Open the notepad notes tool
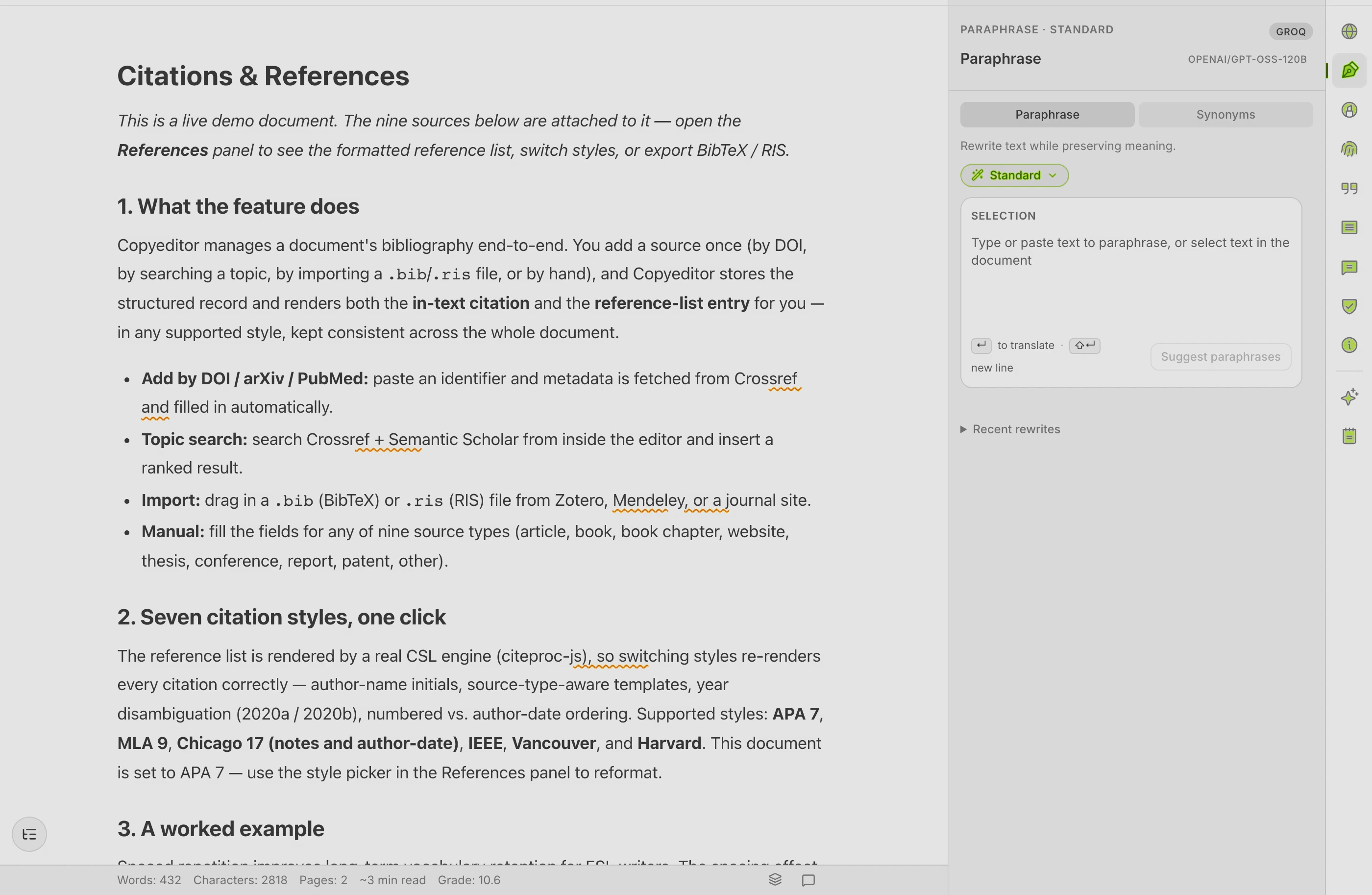This screenshot has width=1372, height=895. [x=1349, y=436]
